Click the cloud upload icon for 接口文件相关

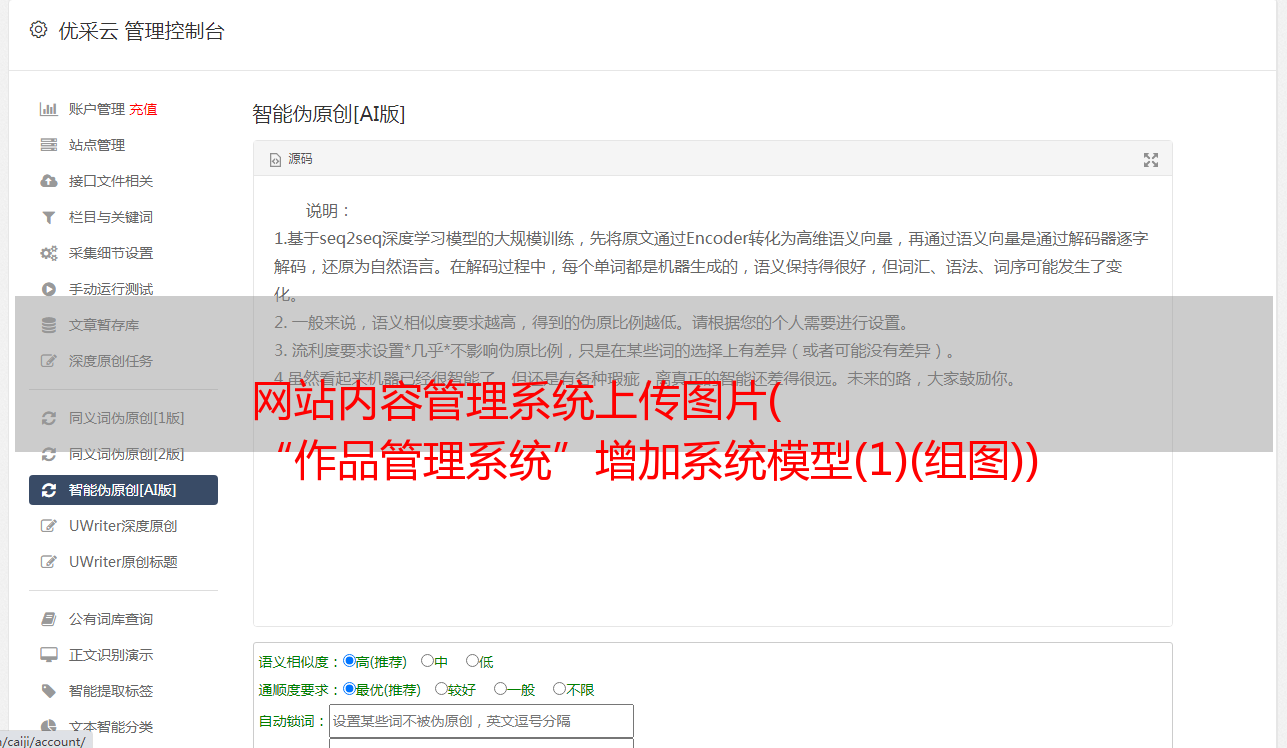click(48, 181)
